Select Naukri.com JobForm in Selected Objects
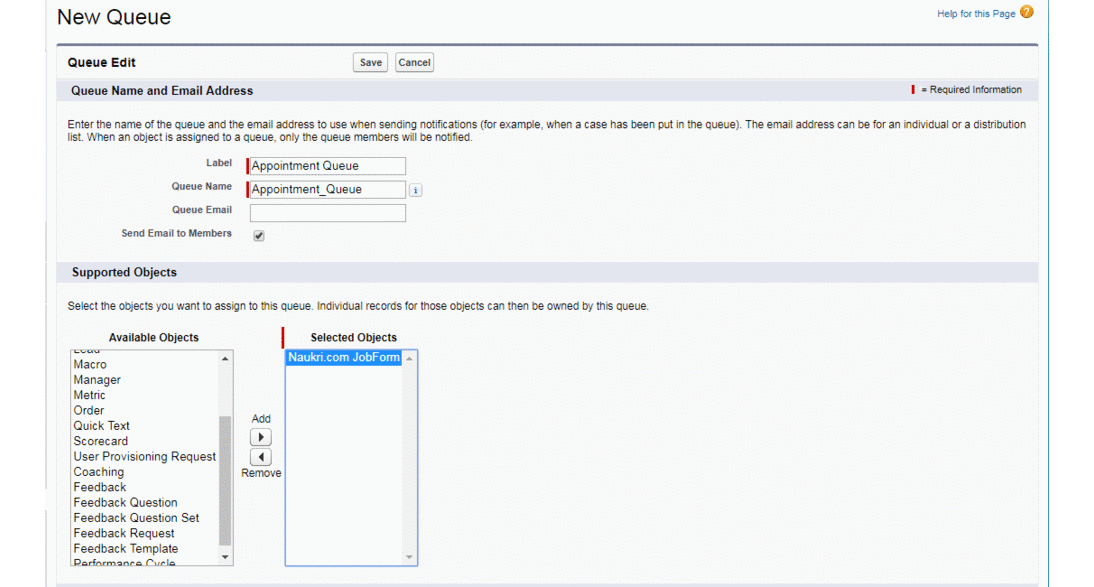Viewport: 1094px width, 587px height. (x=343, y=357)
